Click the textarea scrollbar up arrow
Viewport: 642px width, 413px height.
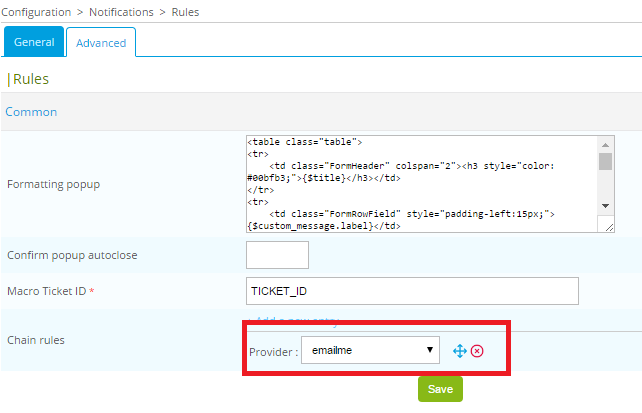coord(605,143)
